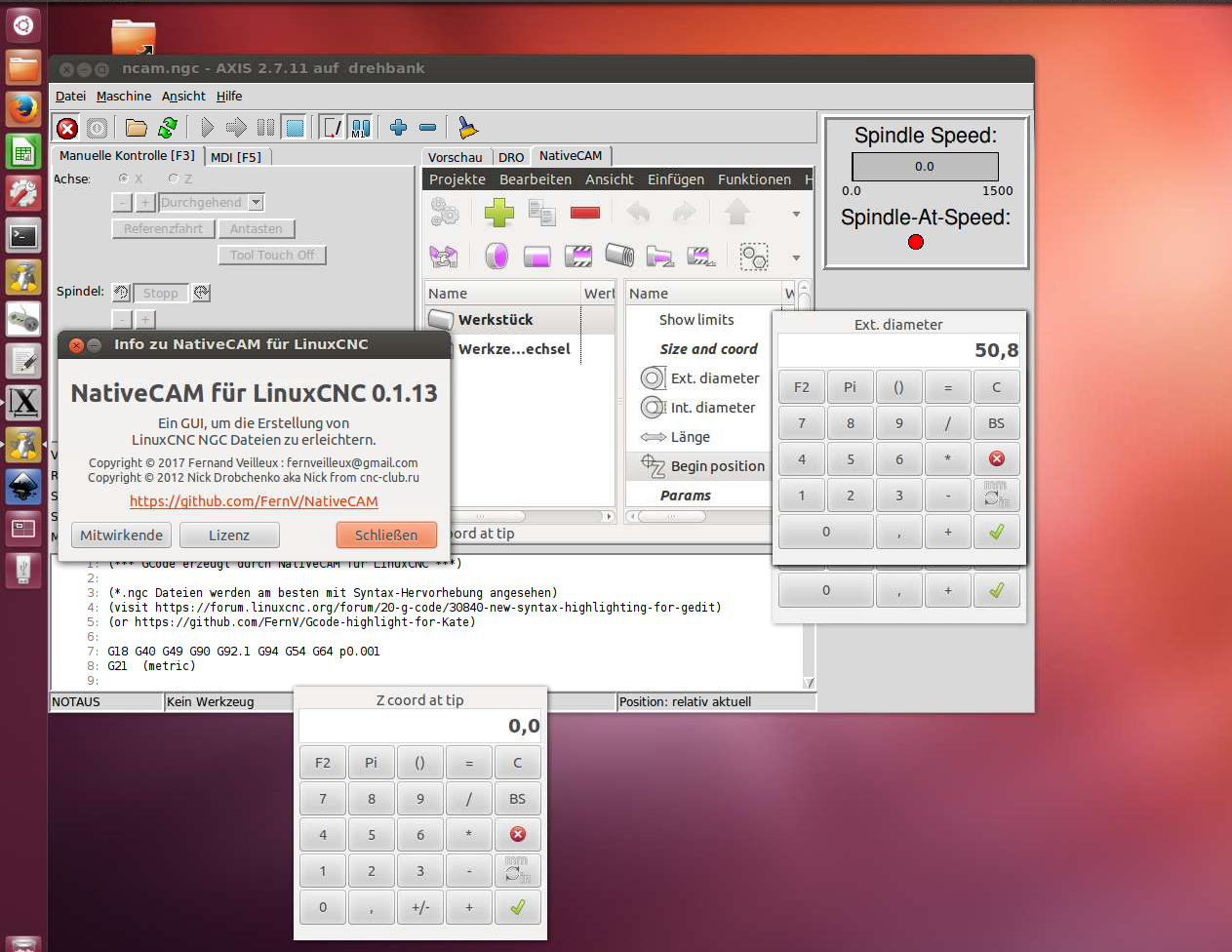Viewport: 1232px width, 952px height.
Task: Toggle mm/in conversion in Ext. diameter keypad
Action: coord(996,495)
